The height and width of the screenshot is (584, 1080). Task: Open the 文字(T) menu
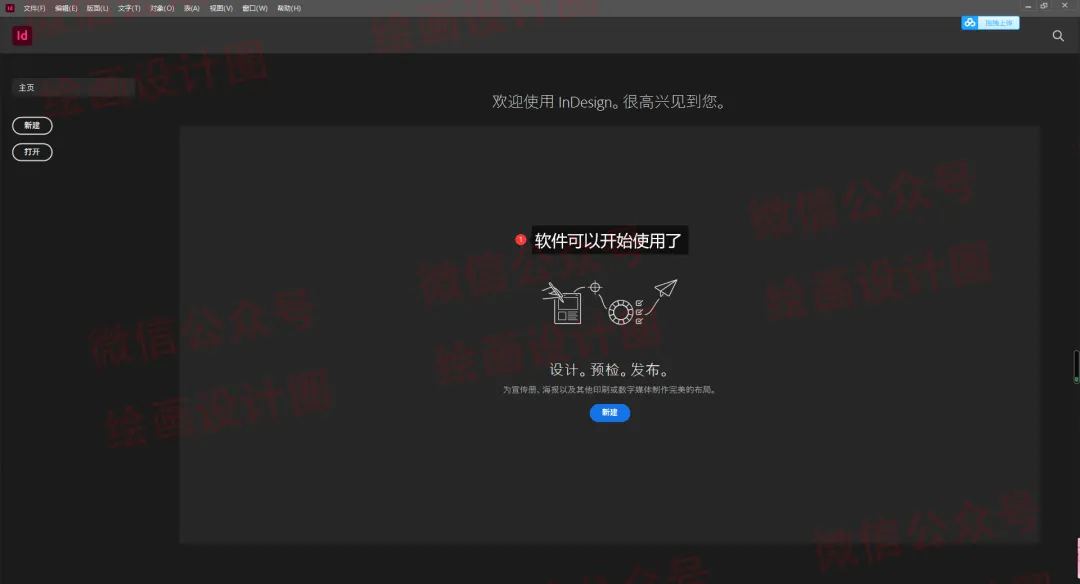(x=129, y=8)
